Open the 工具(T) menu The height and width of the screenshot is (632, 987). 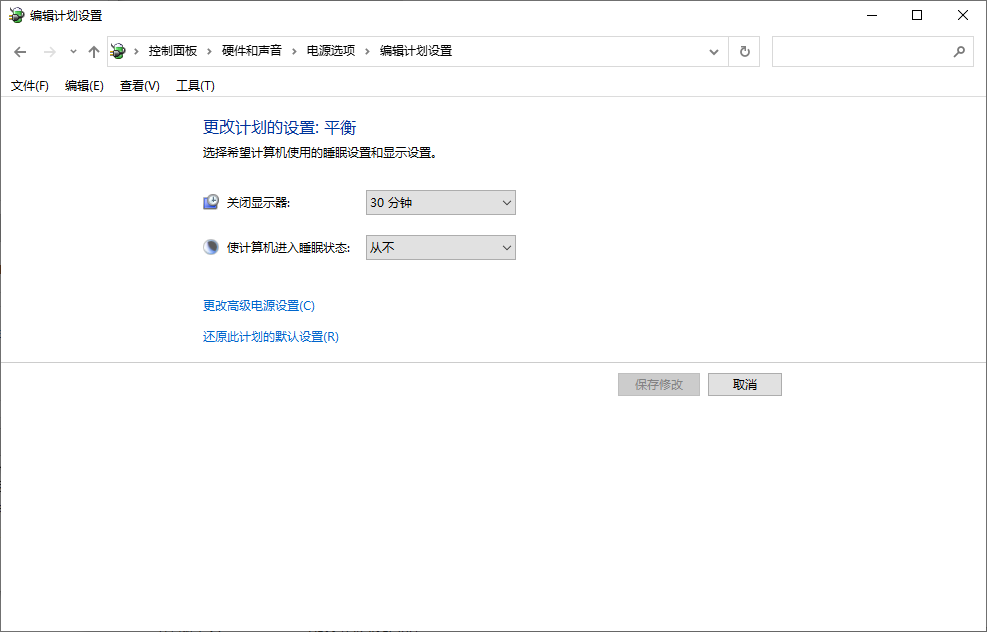click(x=195, y=86)
